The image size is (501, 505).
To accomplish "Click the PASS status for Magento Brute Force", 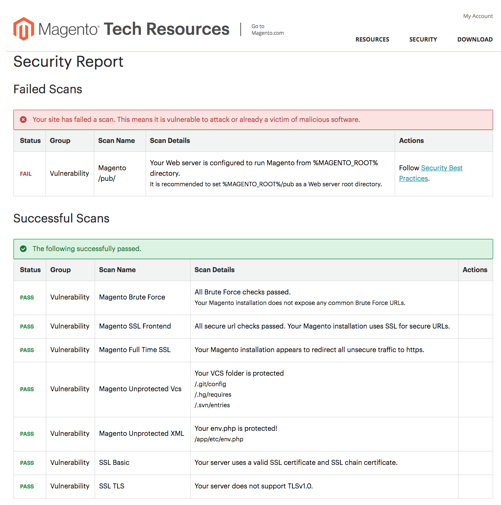I will (x=27, y=297).
